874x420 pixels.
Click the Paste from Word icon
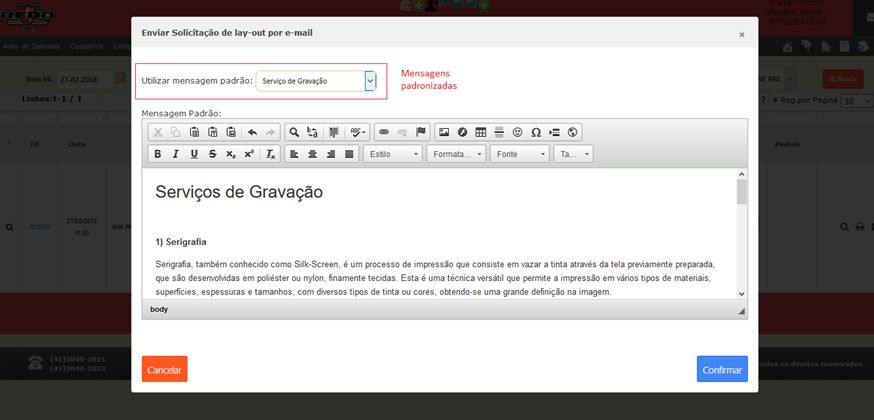[231, 132]
